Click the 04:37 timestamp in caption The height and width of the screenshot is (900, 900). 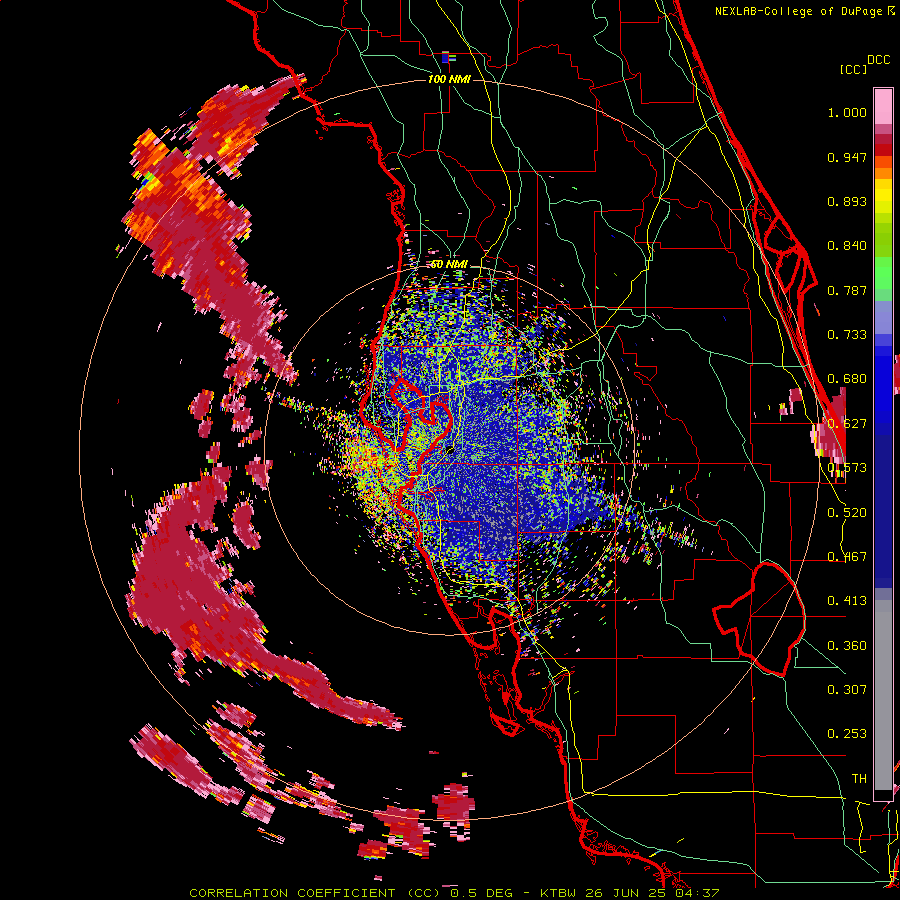[696, 893]
